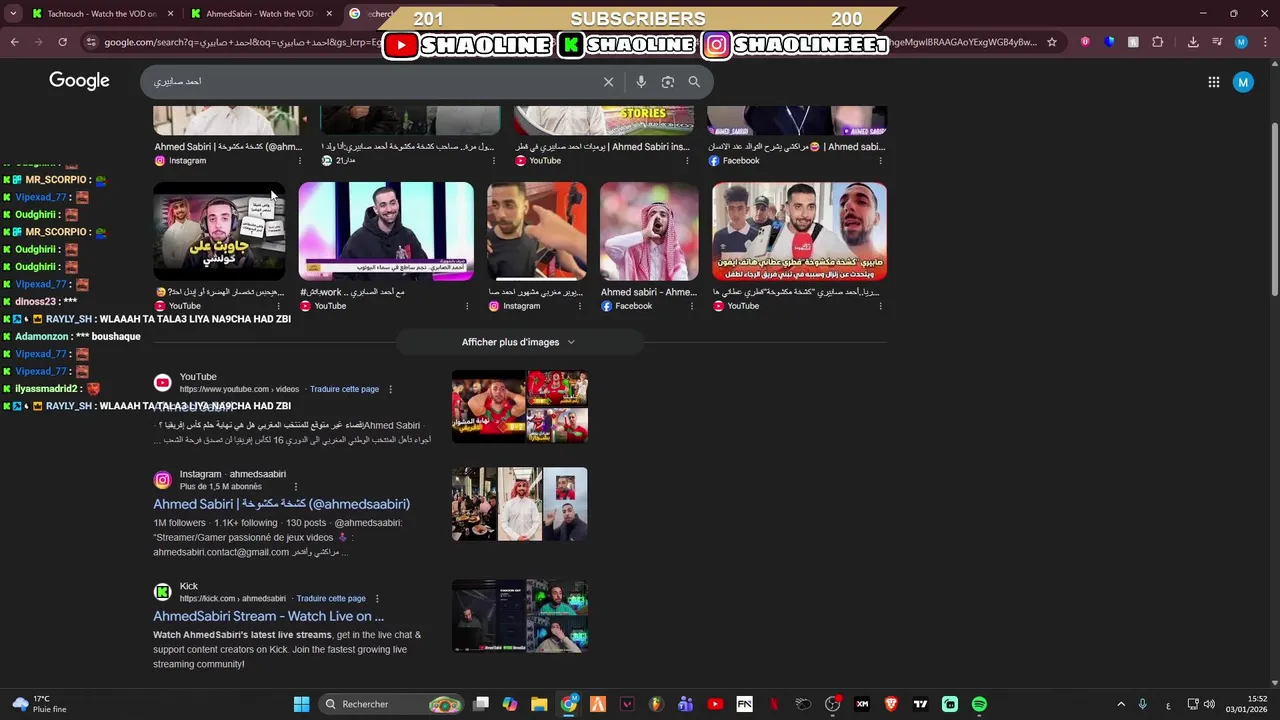Go to the Google logo homepage
The width and height of the screenshot is (1280, 720).
point(79,81)
